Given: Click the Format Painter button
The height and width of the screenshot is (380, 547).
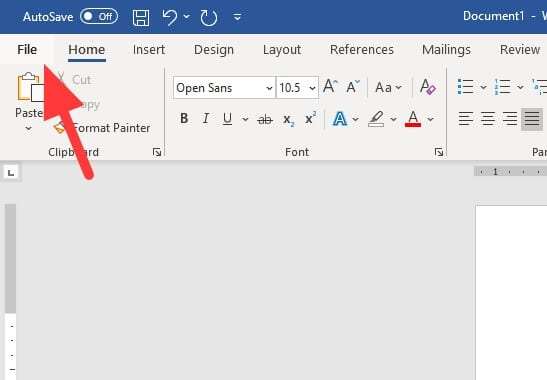Looking at the screenshot, I should point(102,128).
